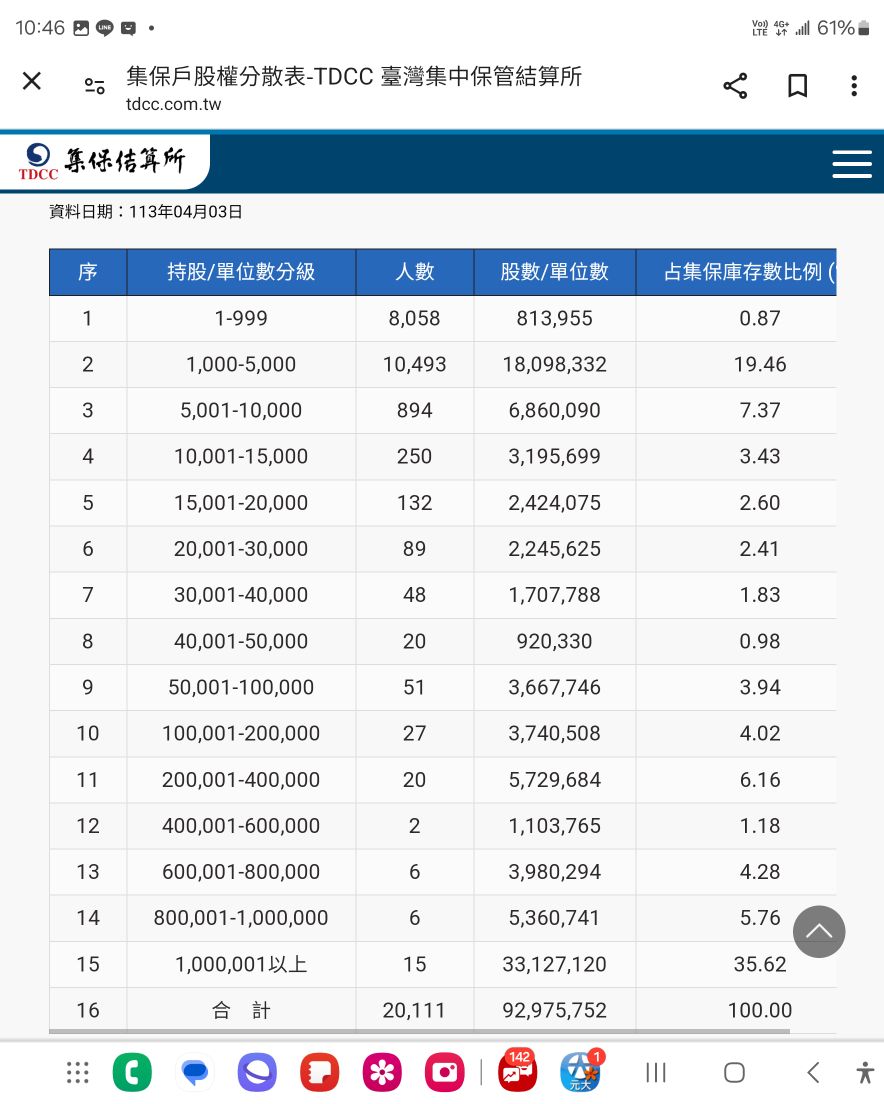884x1104 pixels.
Task: Tap the recent apps navigation button
Action: 656,1072
